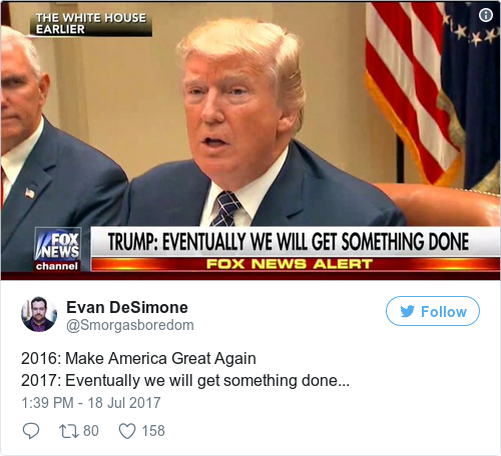Screen dimensions: 501x456
Task: Click the Twitter bird icon in Follow
Action: click(407, 311)
